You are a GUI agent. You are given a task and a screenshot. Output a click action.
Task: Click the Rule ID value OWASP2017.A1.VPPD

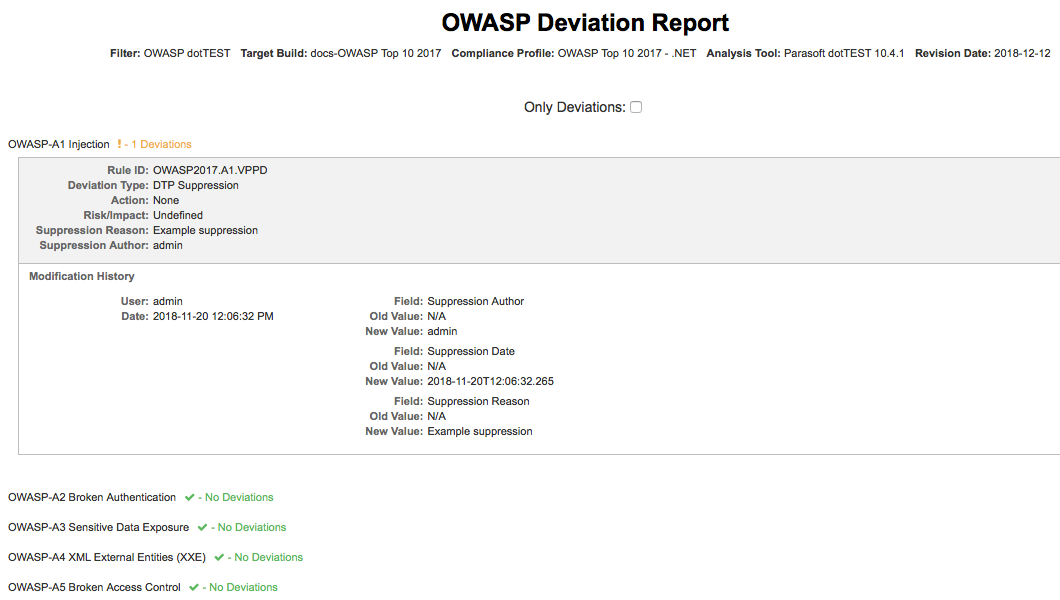[210, 170]
